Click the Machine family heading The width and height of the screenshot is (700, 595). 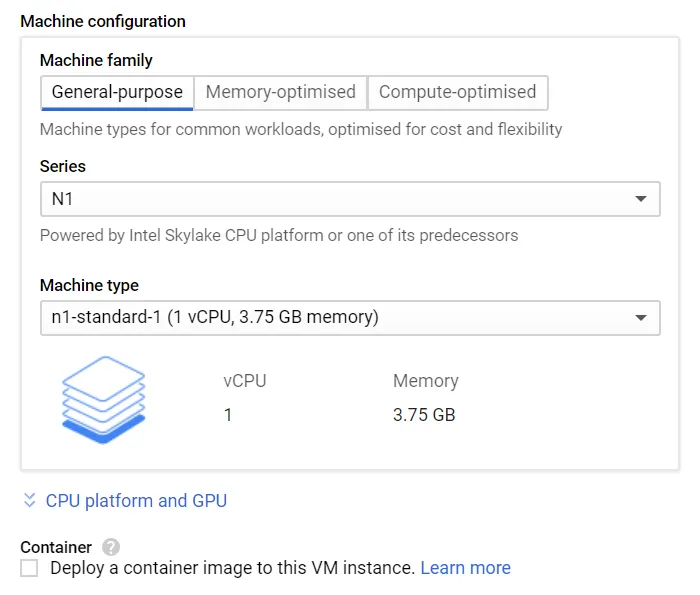(96, 60)
